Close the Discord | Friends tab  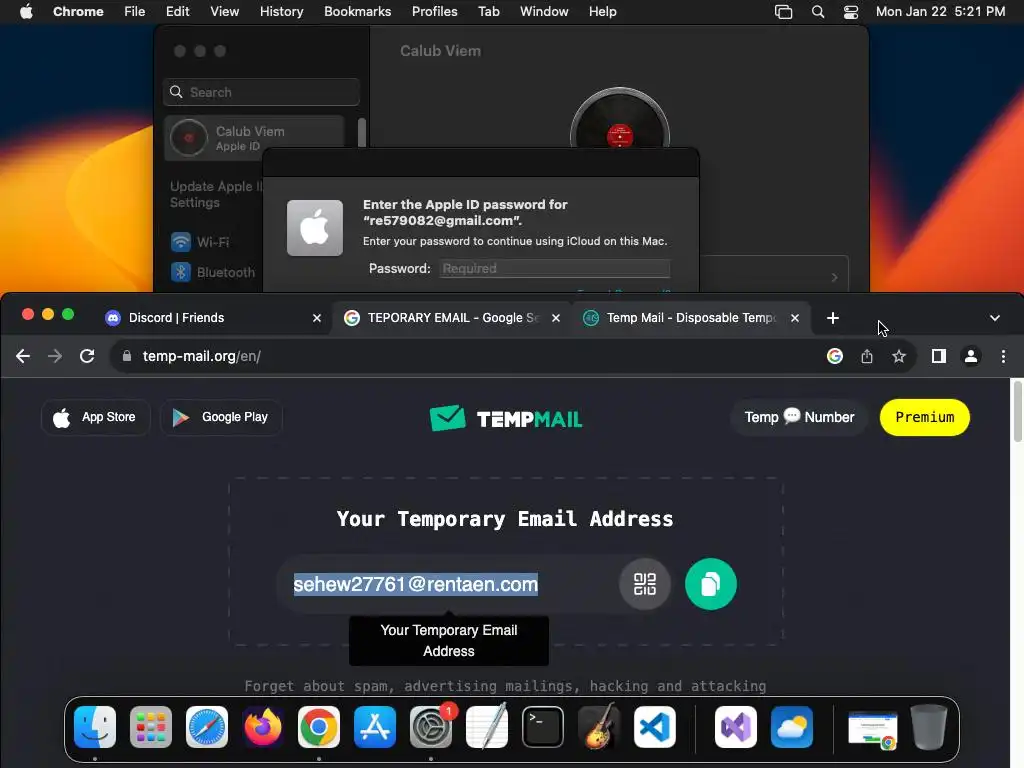(317, 318)
